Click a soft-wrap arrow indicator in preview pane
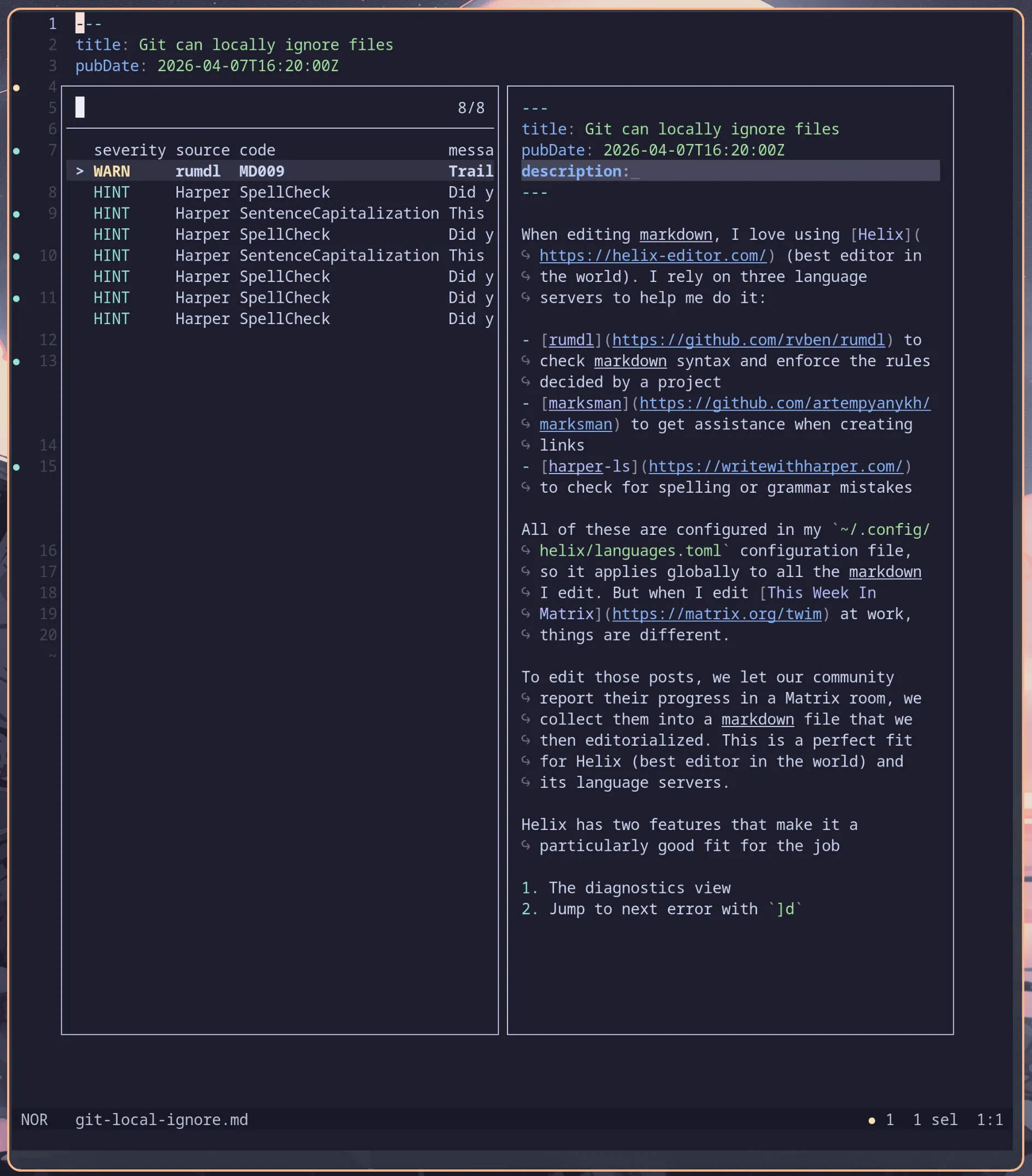Screen dimensions: 1032x1176 point(527,256)
